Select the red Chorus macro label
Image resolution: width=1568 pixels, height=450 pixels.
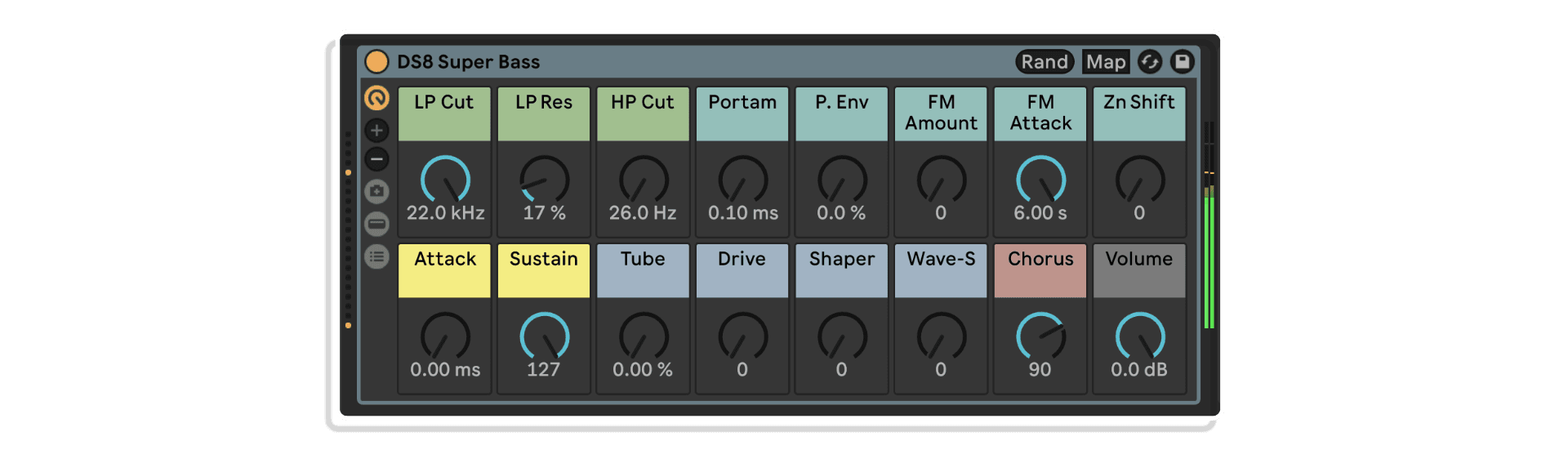pos(1040,270)
